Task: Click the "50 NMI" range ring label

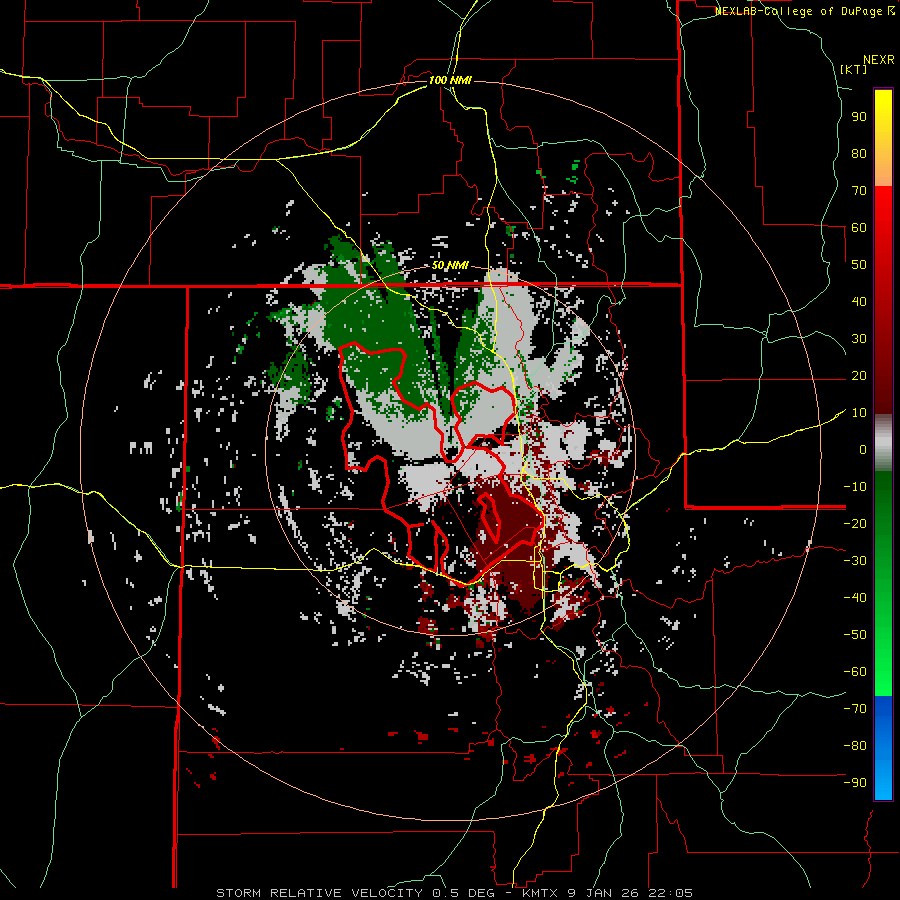Action: coord(451,265)
